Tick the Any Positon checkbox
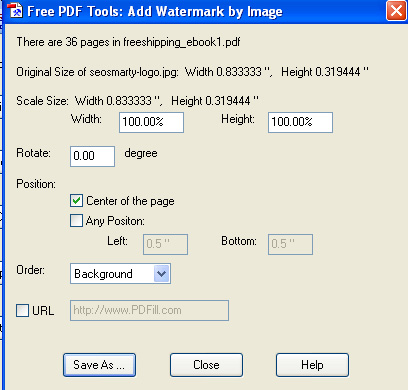This screenshot has height=390, width=408. [x=76, y=220]
